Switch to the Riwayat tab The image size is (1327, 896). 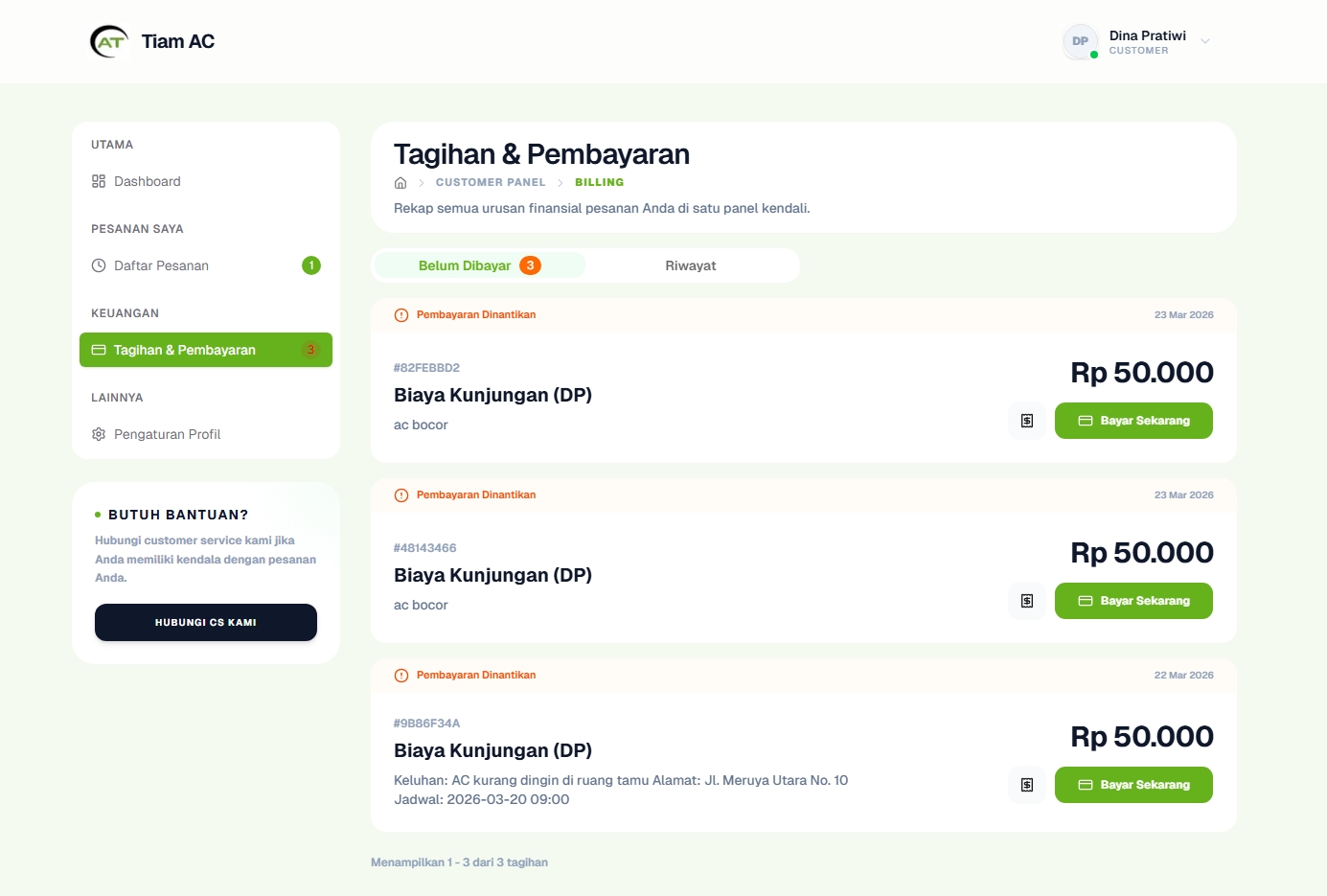pyautogui.click(x=691, y=265)
